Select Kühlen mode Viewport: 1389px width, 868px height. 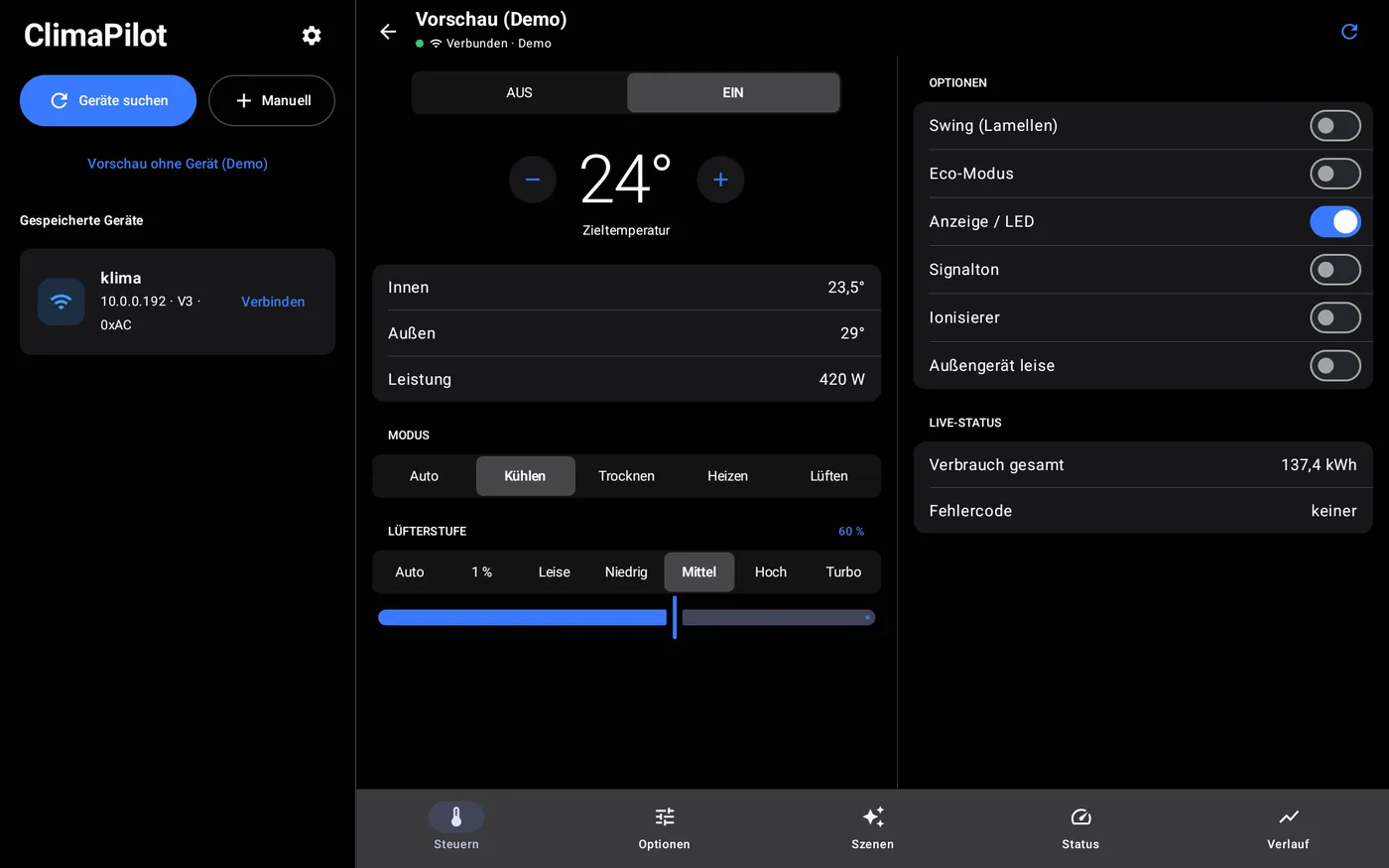click(525, 476)
